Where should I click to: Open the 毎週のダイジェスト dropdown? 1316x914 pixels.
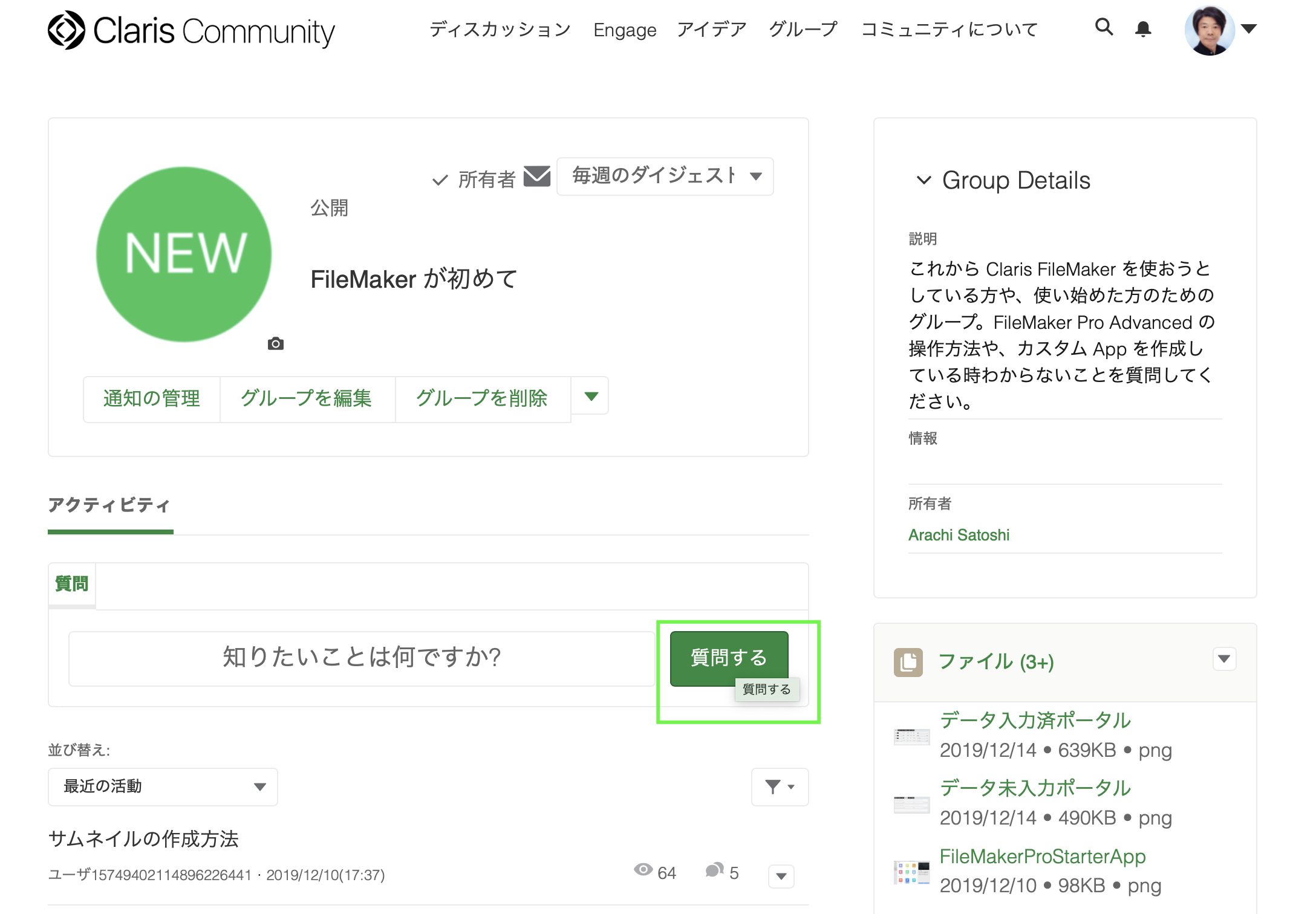pos(665,177)
